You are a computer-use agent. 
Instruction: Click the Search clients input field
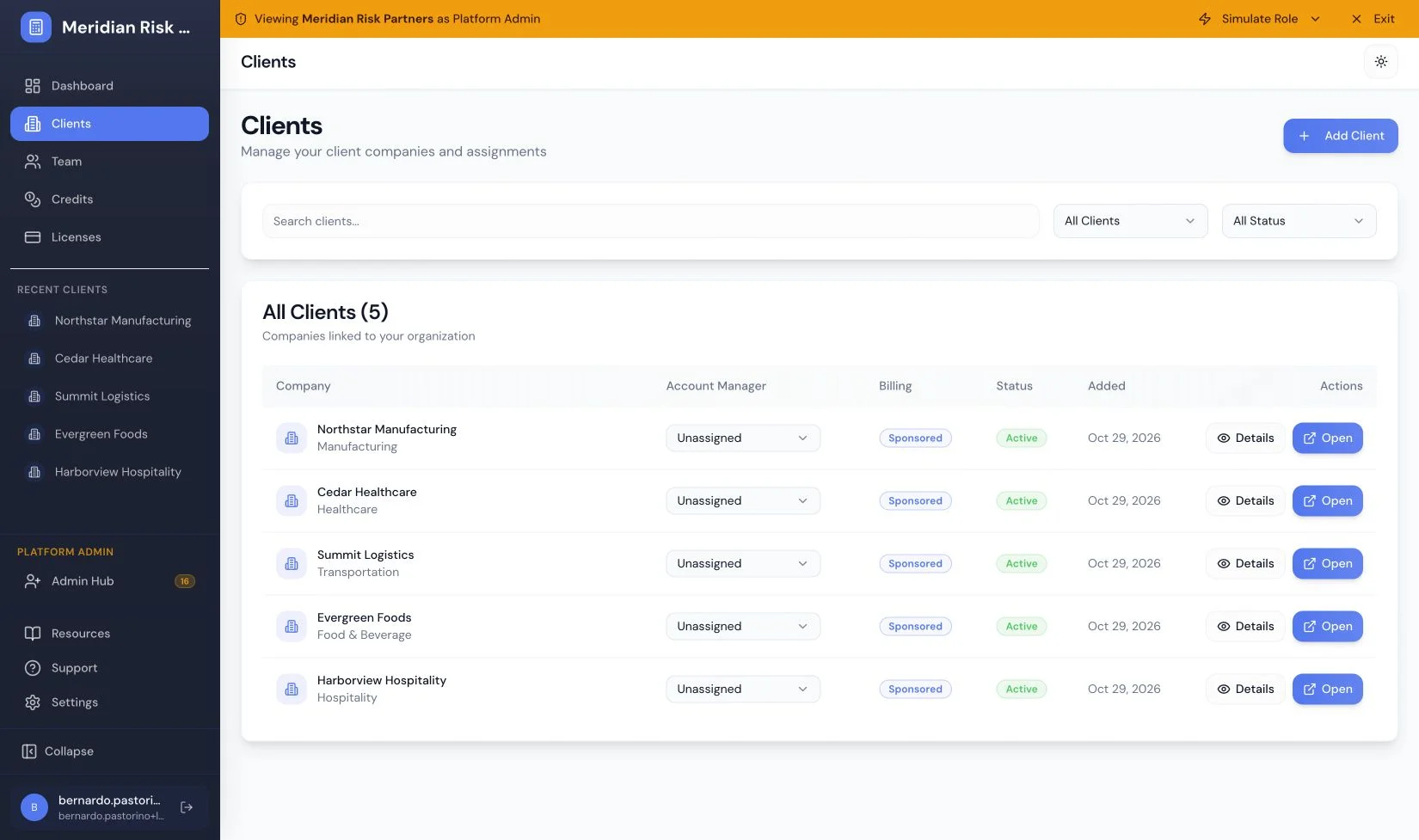pos(651,221)
